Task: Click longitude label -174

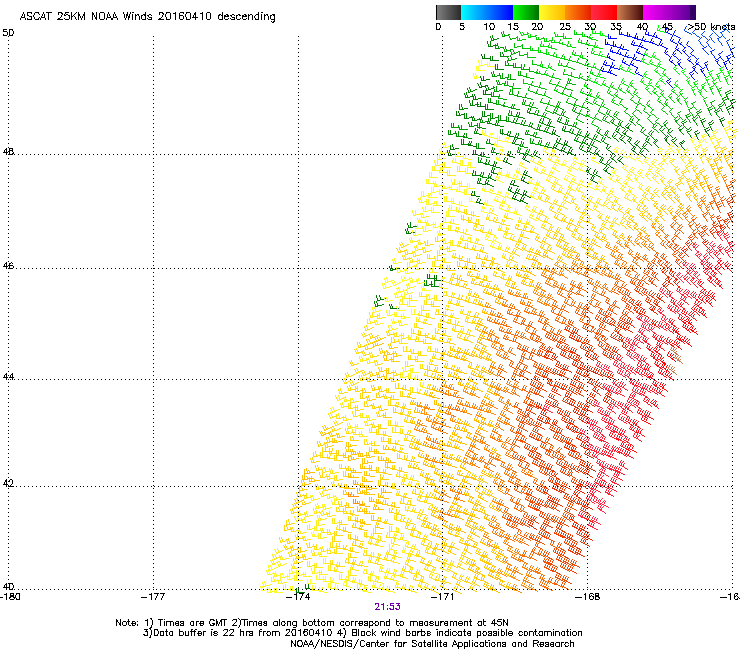Action: 298,597
